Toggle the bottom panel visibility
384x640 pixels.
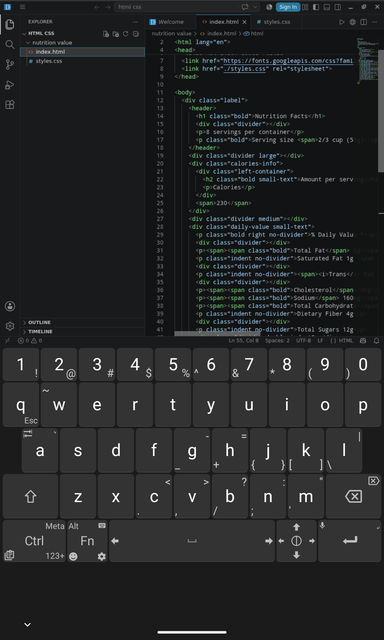pos(327,7)
